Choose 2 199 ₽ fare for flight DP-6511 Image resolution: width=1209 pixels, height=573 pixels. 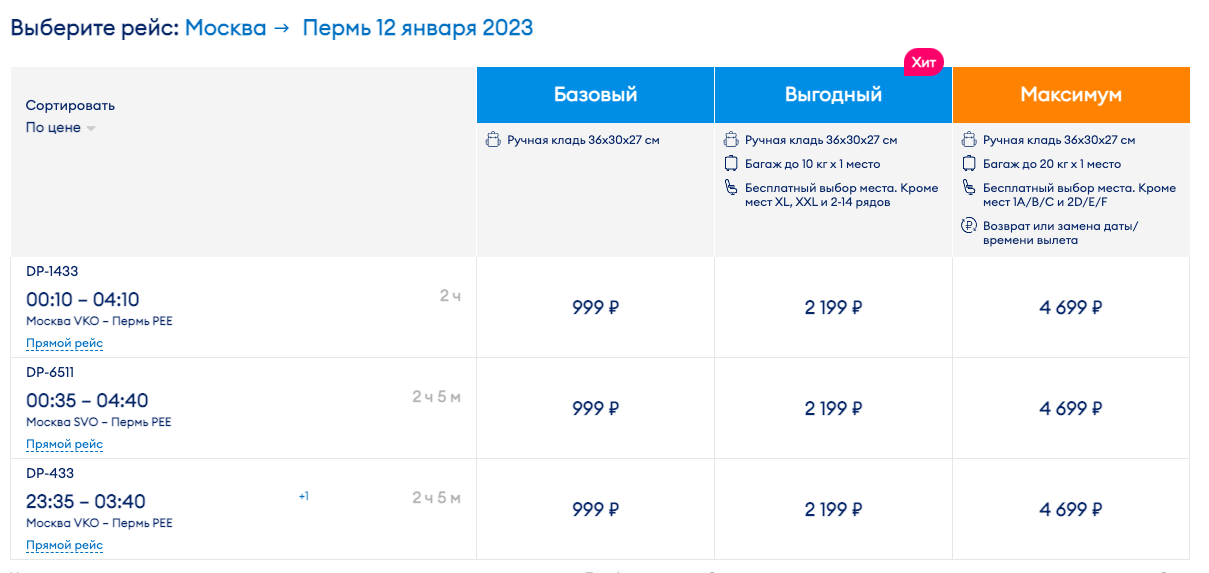pyautogui.click(x=833, y=408)
